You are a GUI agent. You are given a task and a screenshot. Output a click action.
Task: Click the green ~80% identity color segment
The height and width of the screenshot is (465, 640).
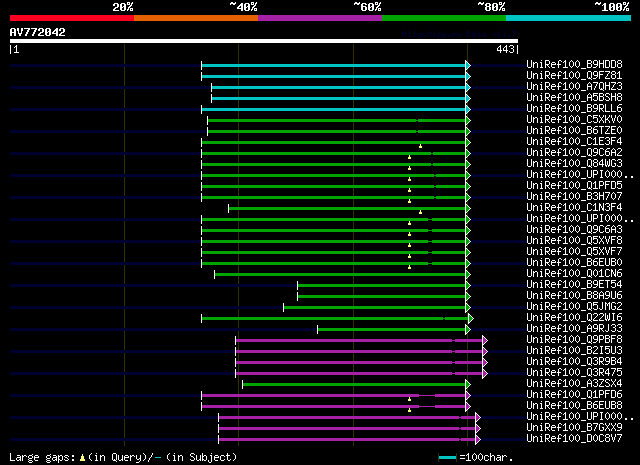(x=444, y=18)
